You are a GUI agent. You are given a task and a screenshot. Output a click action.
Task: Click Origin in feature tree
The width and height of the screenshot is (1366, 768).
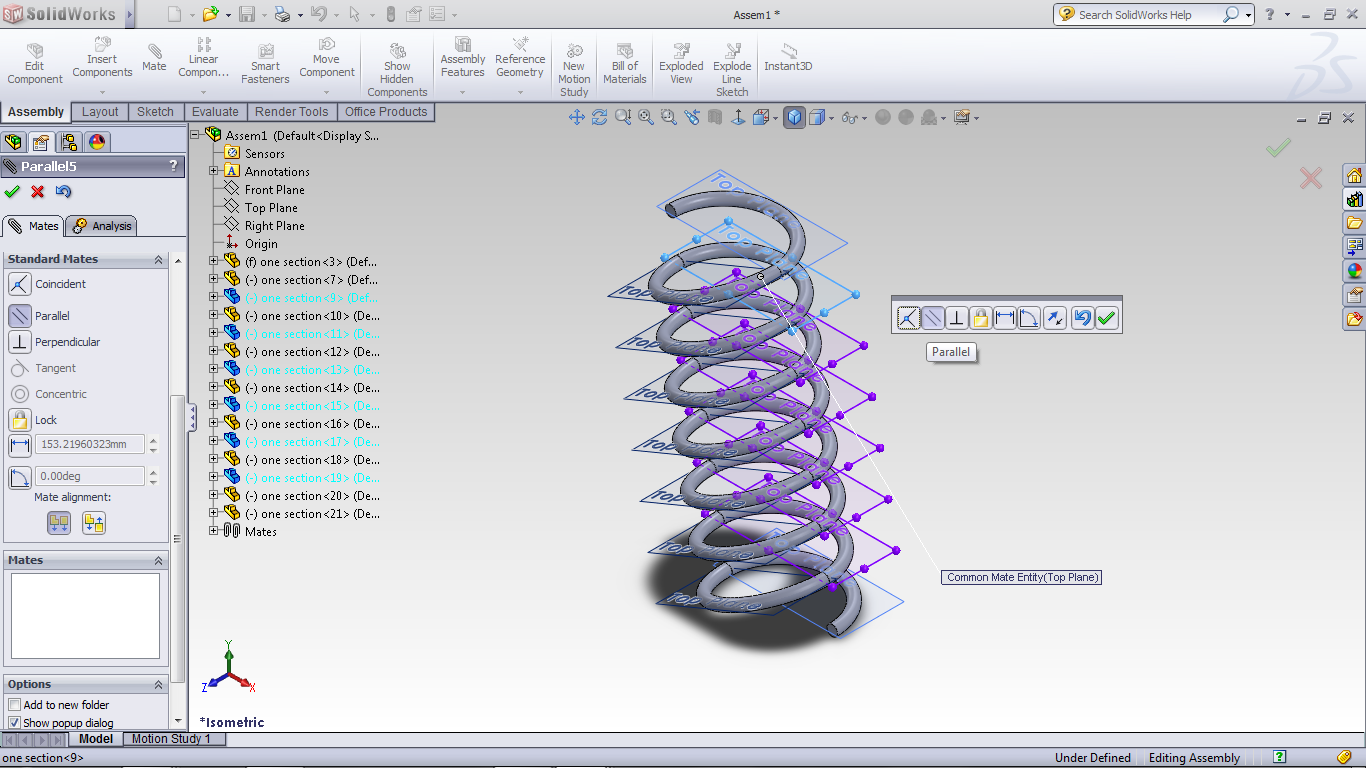point(261,244)
